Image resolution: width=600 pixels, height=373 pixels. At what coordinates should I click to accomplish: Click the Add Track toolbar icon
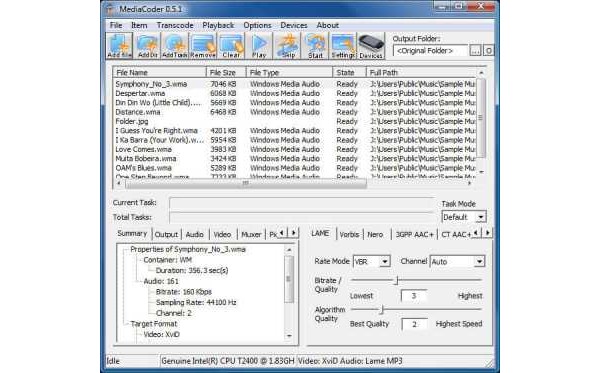click(175, 46)
